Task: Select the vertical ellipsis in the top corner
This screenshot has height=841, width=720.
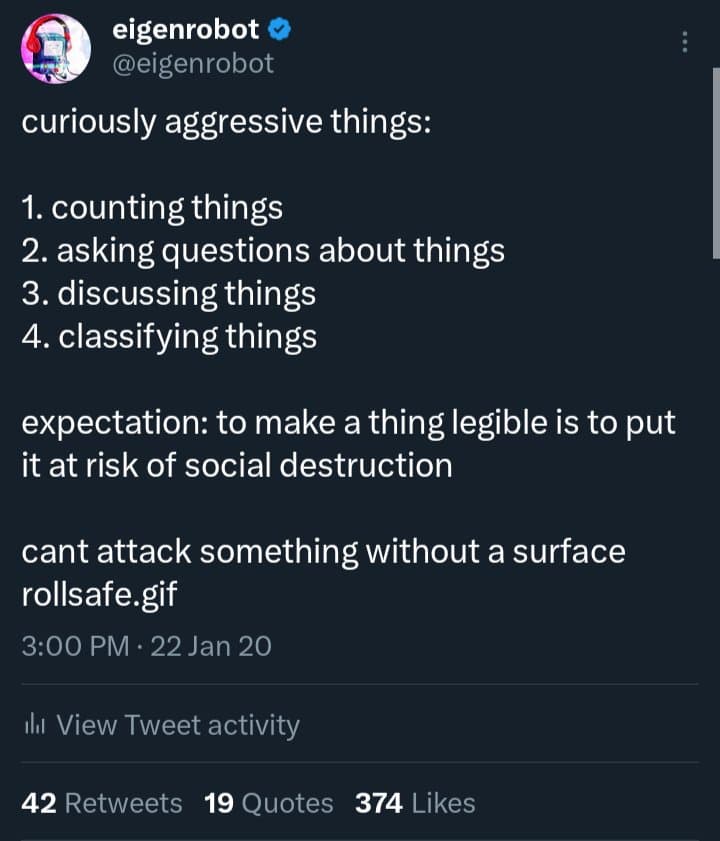Action: click(685, 42)
